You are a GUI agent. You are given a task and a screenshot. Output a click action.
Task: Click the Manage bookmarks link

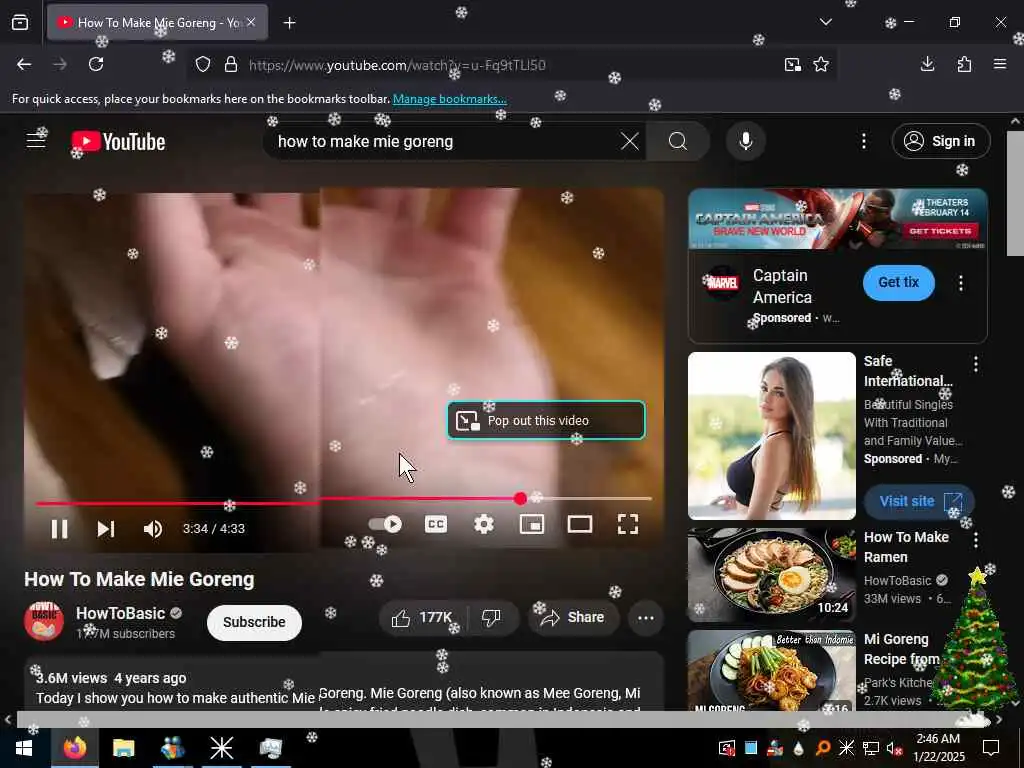coord(449,99)
